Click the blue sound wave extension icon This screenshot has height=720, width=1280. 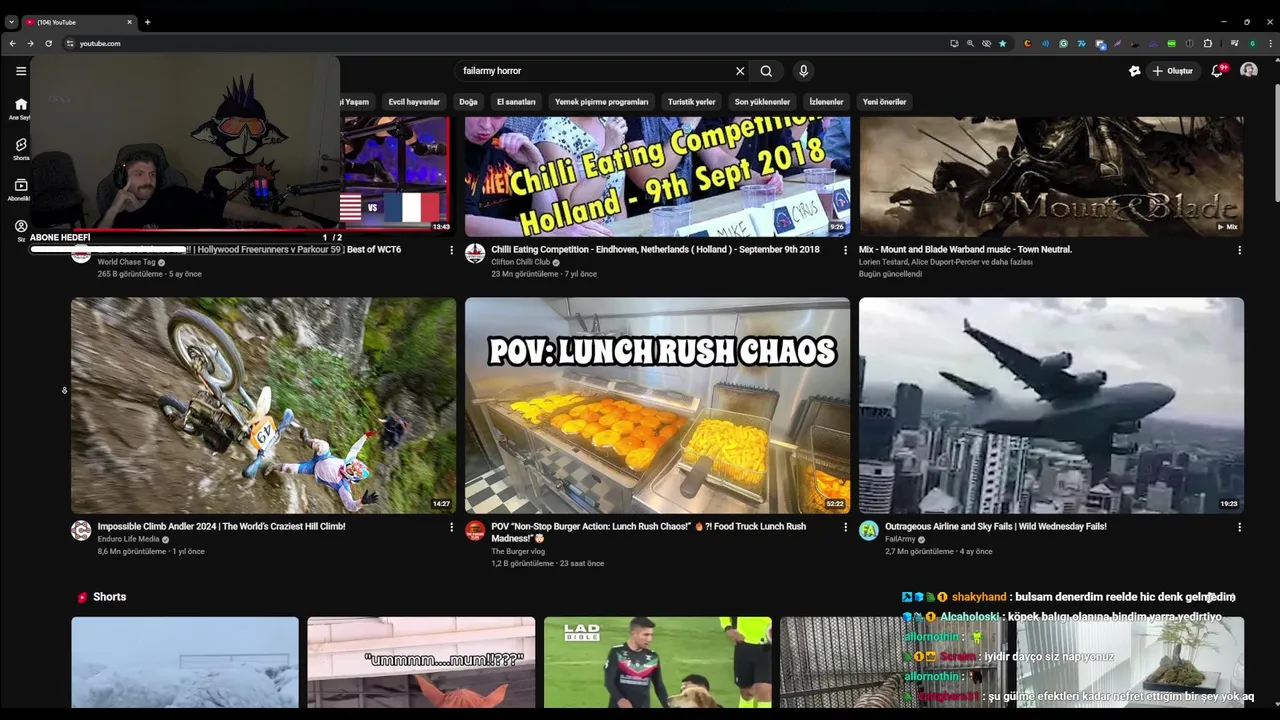coord(1045,44)
